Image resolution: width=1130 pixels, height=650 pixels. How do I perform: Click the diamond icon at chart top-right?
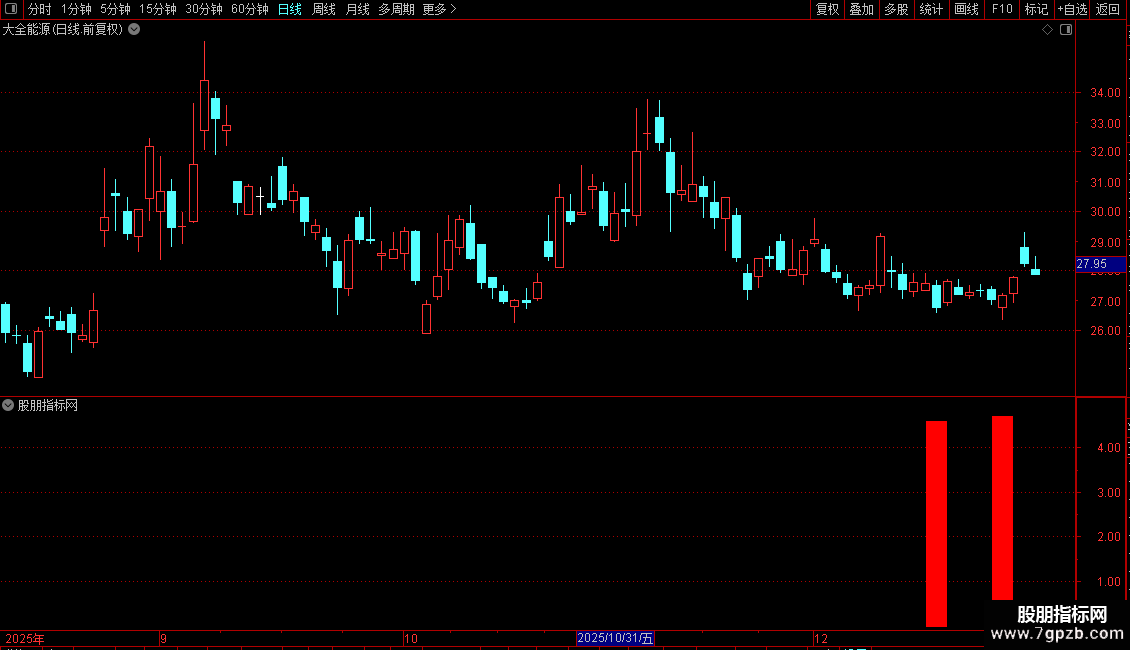coord(1048,30)
